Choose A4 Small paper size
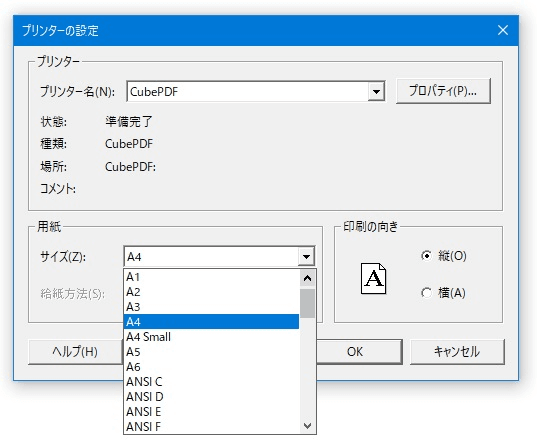Screen dimensions: 537x446 pos(211,337)
